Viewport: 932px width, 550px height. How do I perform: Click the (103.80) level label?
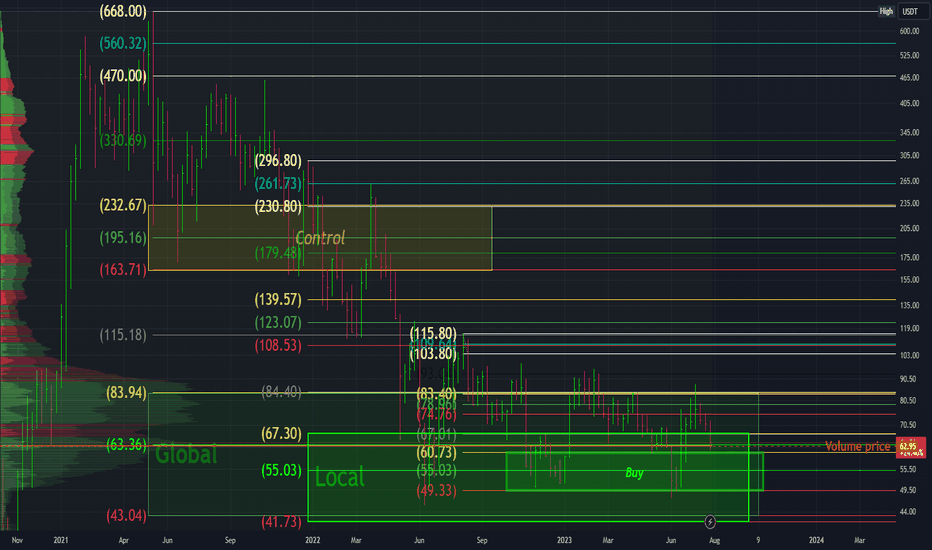pyautogui.click(x=433, y=354)
